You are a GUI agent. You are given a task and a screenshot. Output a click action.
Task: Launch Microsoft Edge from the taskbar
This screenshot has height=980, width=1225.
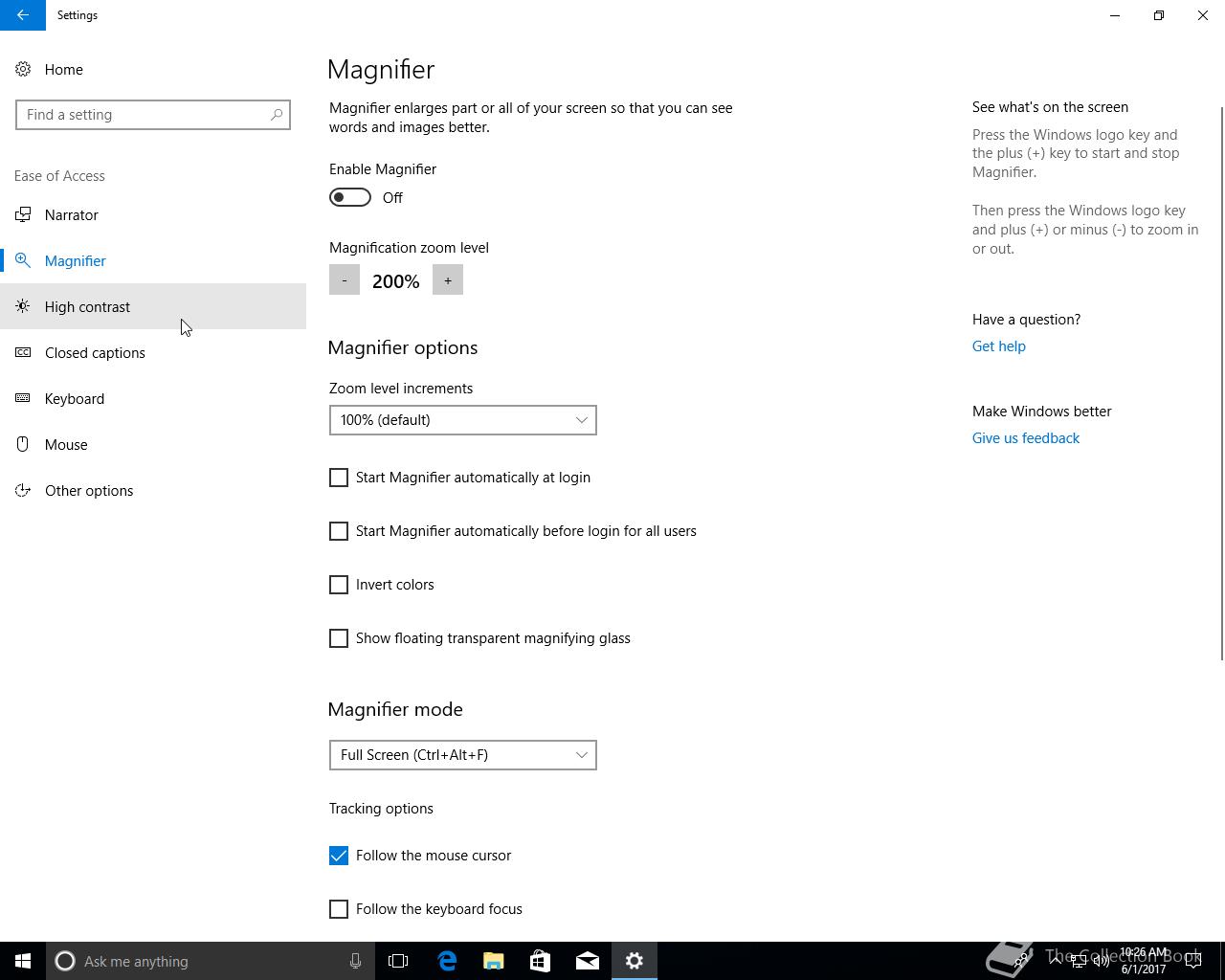[447, 961]
